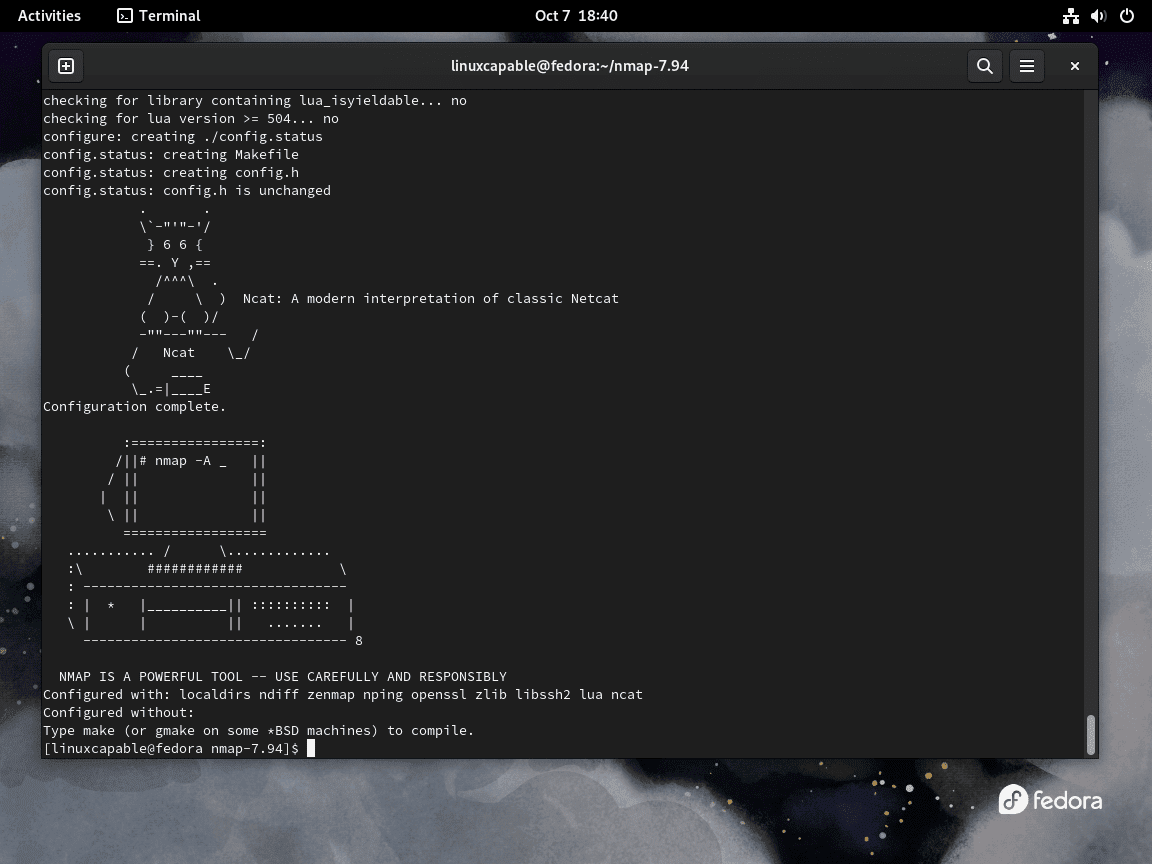The height and width of the screenshot is (864, 1152).
Task: Click the speaker volume icon in top bar
Action: coord(1098,15)
